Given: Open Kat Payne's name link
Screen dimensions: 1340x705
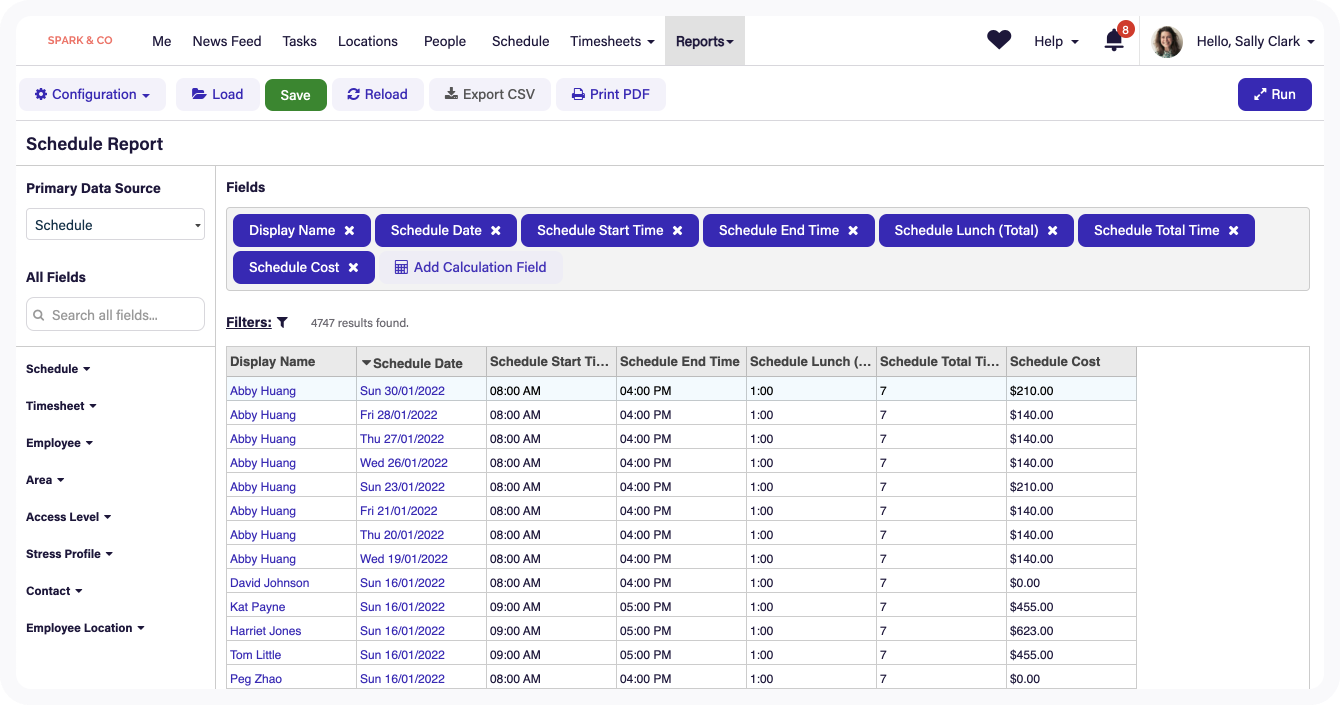Looking at the screenshot, I should point(258,607).
